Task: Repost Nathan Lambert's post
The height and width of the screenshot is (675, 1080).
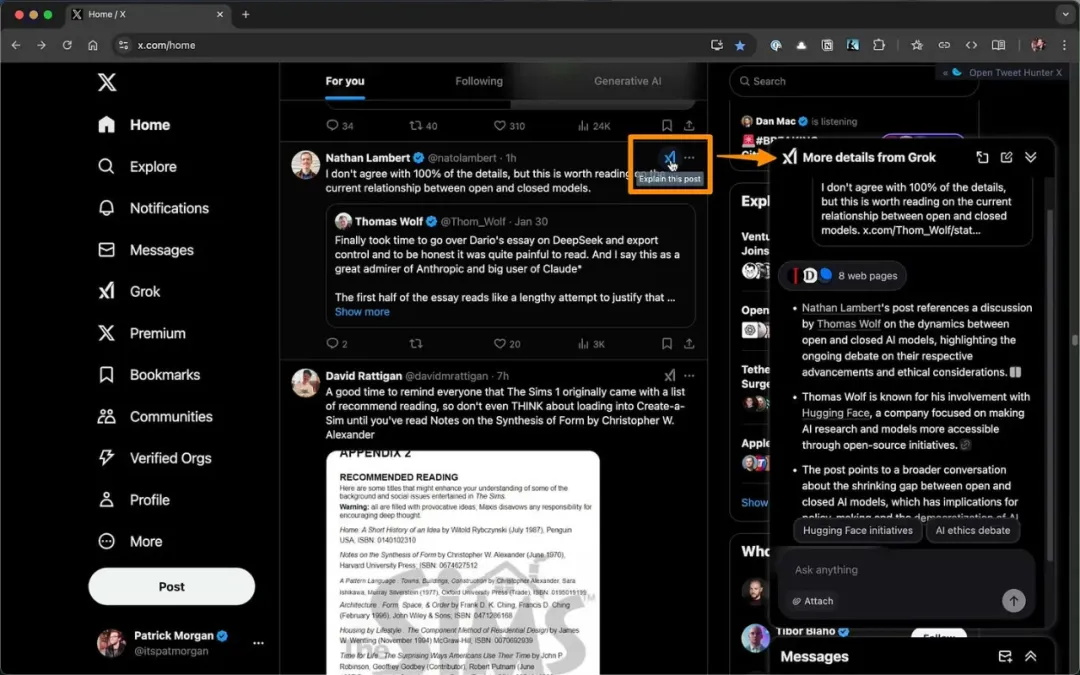Action: tap(415, 343)
